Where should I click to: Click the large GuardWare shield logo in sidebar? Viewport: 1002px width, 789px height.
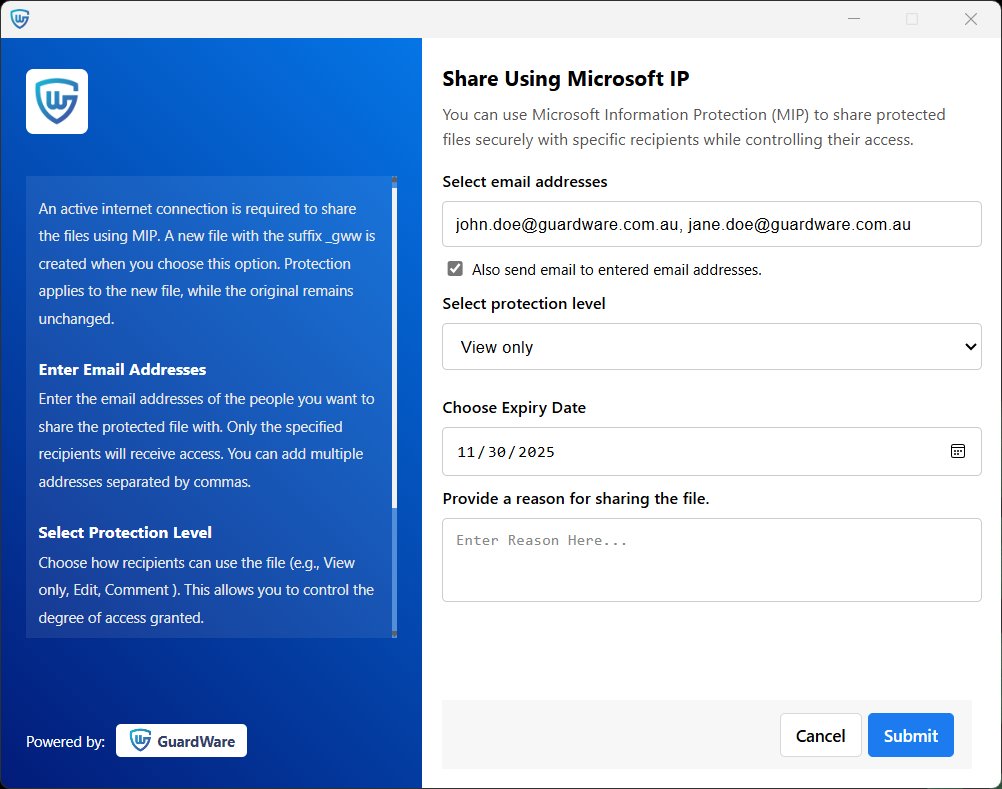coord(57,101)
